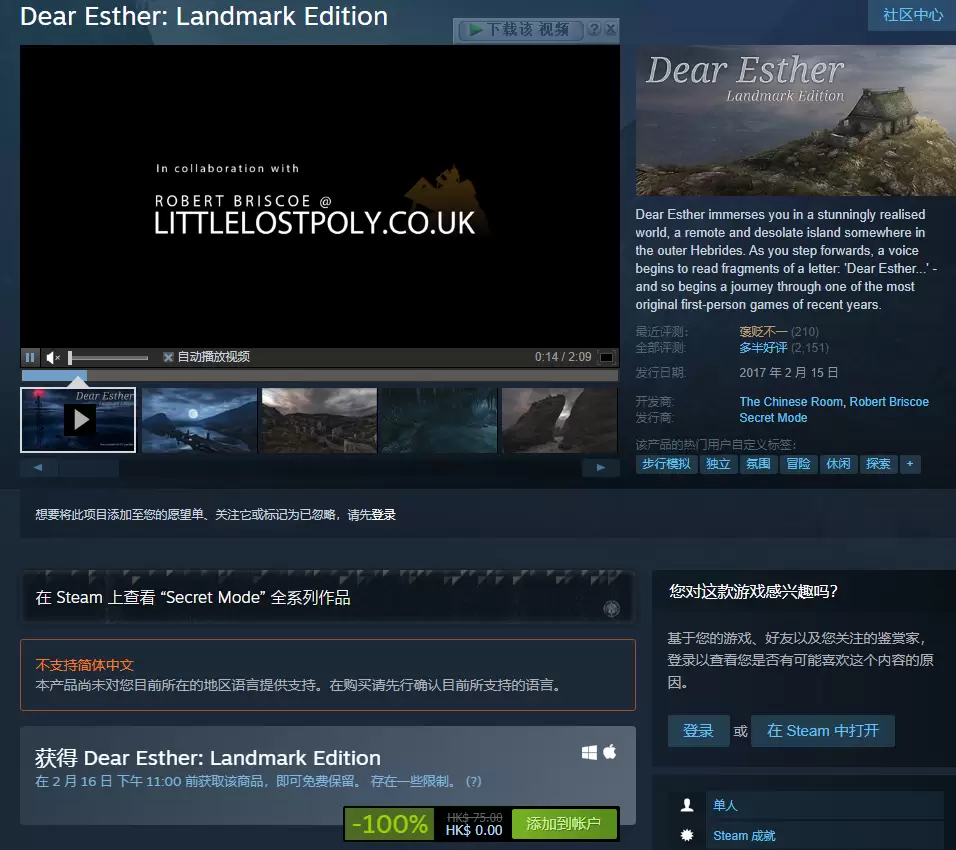
Task: Select the 步行模拟 tag
Action: (x=666, y=464)
